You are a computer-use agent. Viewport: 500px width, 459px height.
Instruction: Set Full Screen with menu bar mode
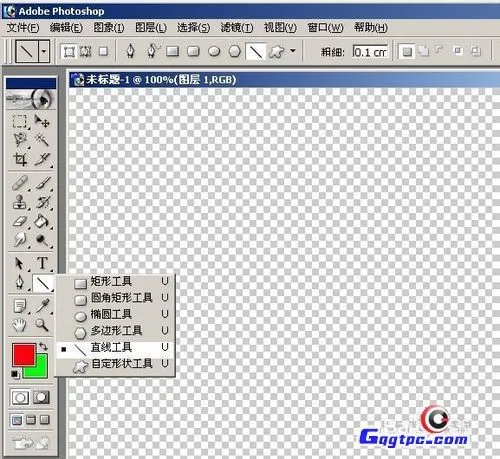click(31, 420)
